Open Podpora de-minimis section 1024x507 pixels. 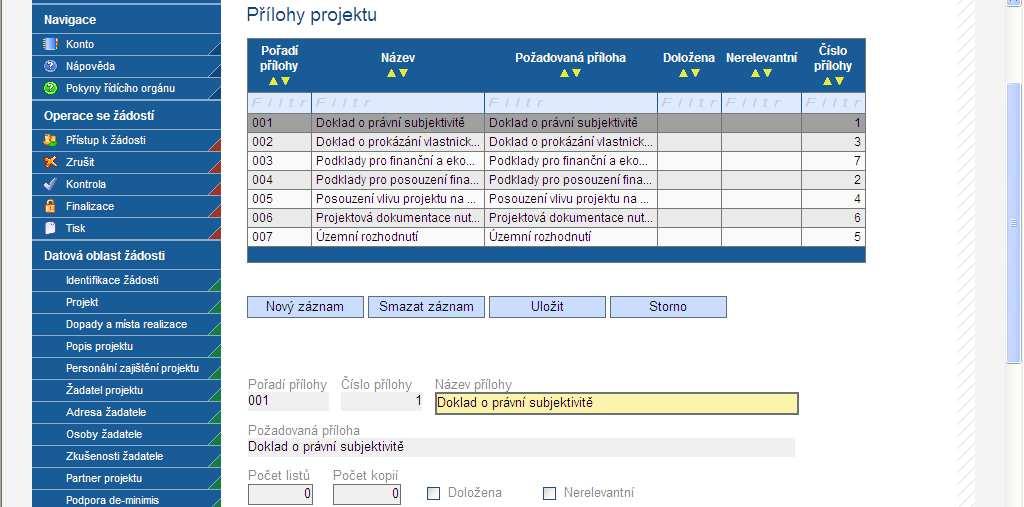click(126, 500)
